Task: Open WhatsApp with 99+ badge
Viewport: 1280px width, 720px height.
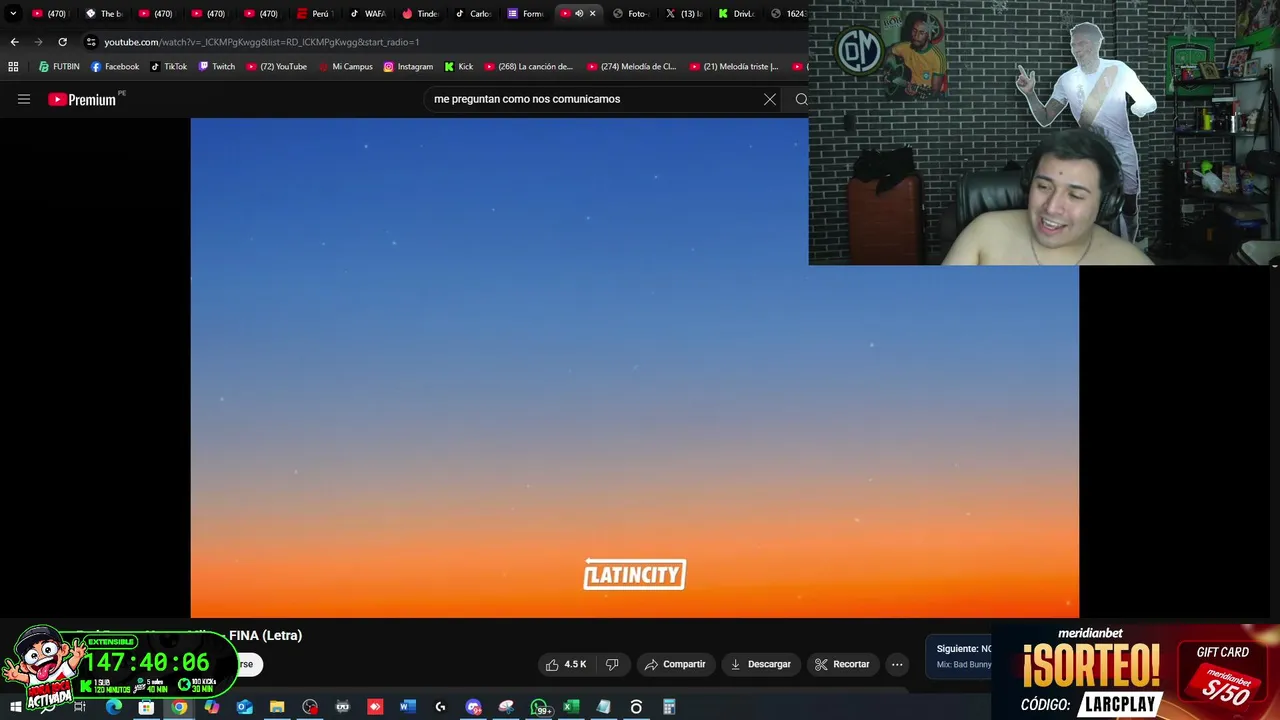Action: pos(540,708)
